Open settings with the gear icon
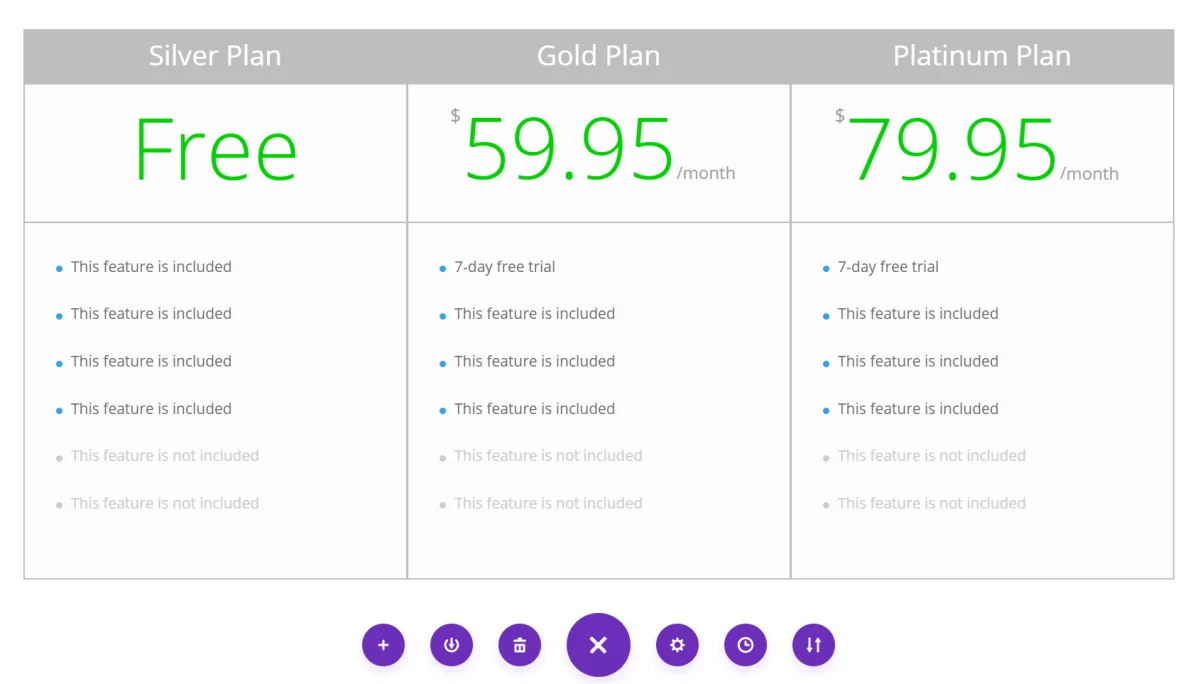Viewport: 1200px width, 684px height. 677,645
